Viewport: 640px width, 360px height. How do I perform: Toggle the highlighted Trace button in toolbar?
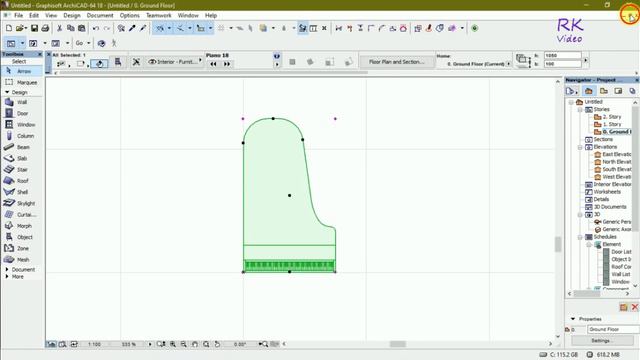click(x=302, y=28)
